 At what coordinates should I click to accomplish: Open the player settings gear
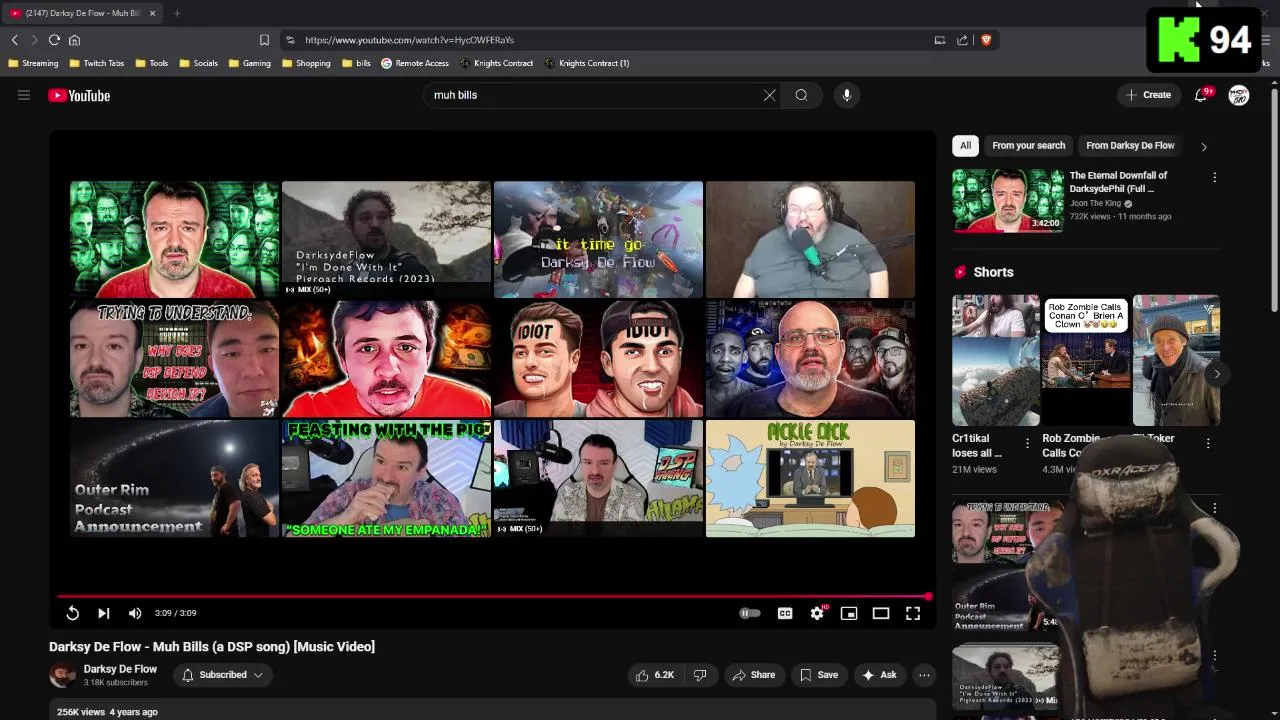pyautogui.click(x=817, y=613)
